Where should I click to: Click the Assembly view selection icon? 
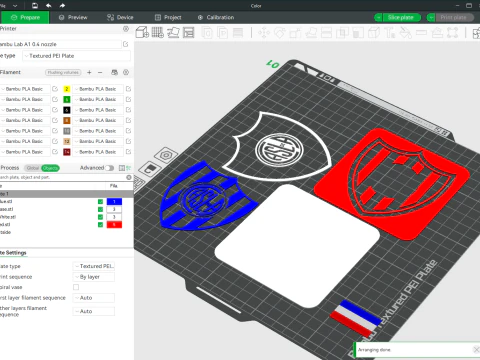pyautogui.click(x=476, y=33)
